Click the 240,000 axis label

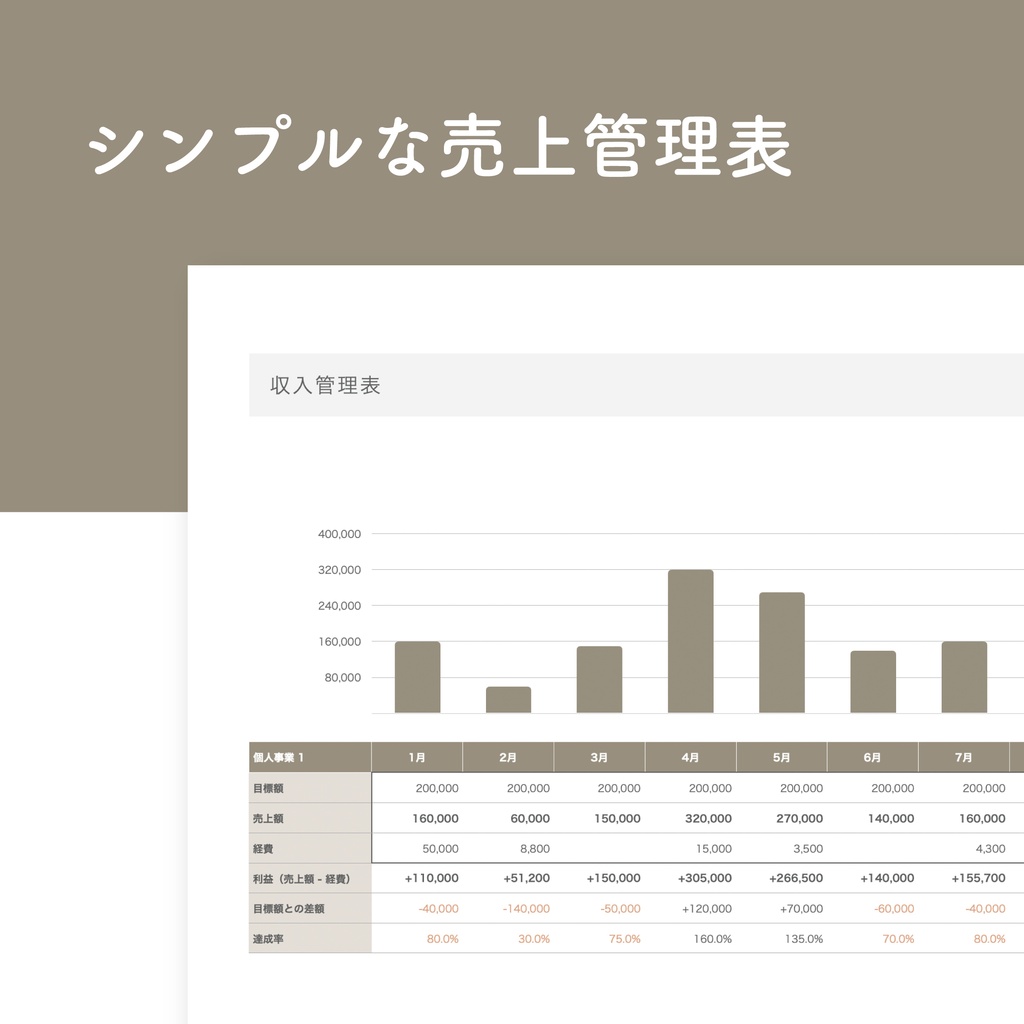point(340,605)
